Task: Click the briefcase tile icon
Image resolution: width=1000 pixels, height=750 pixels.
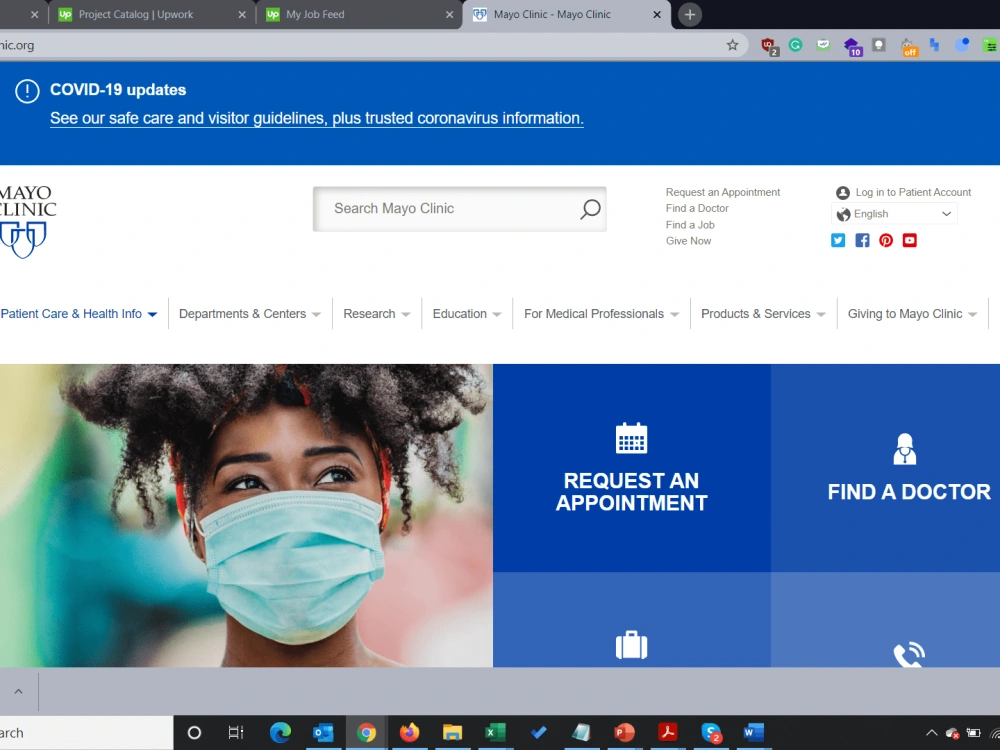Action: point(631,645)
